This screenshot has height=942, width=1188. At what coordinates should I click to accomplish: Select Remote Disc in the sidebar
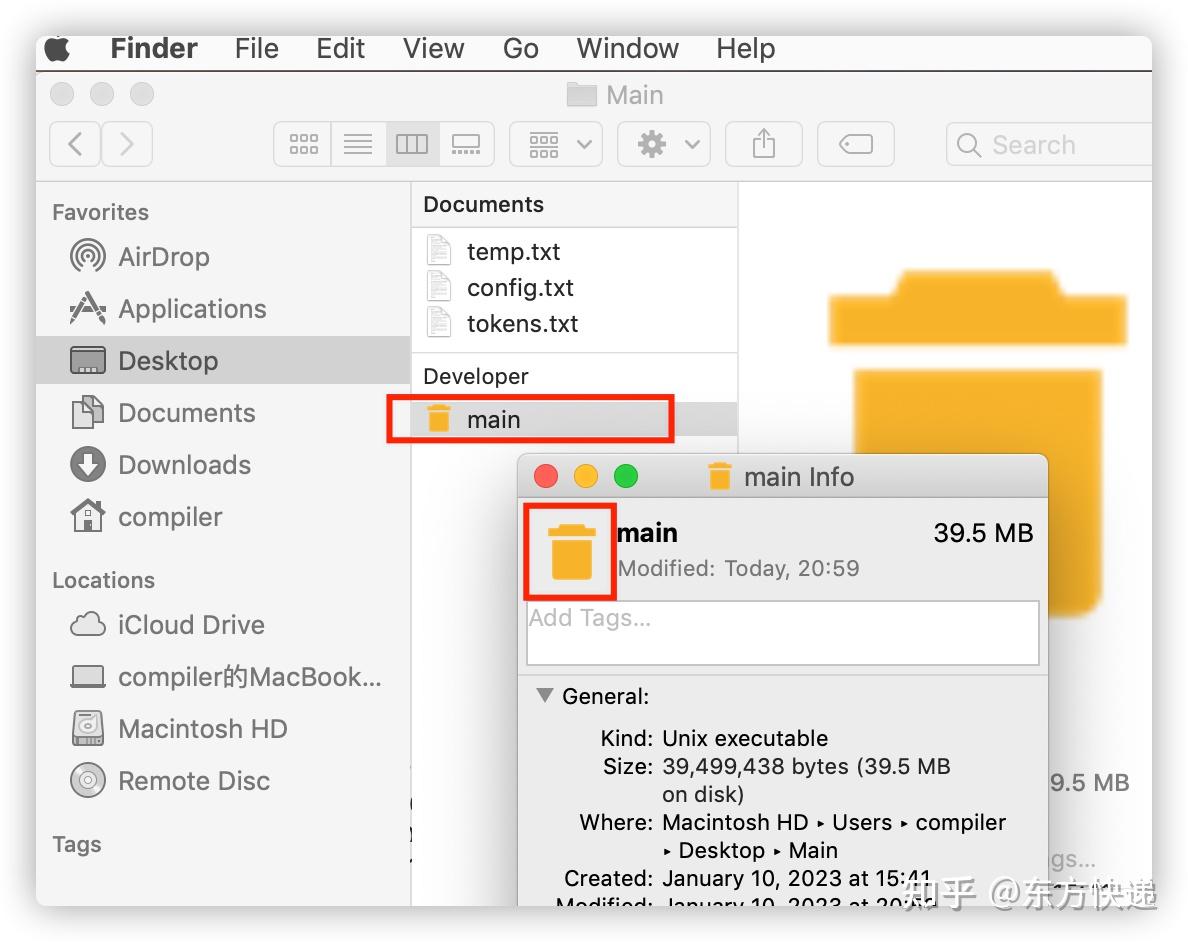224,781
